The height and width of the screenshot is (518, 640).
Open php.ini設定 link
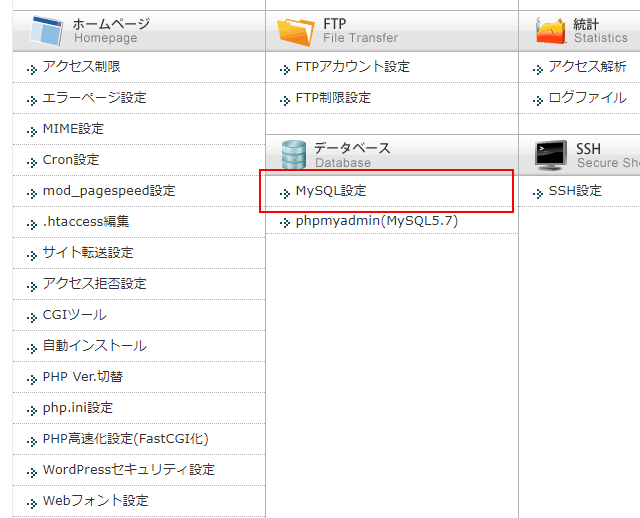78,408
